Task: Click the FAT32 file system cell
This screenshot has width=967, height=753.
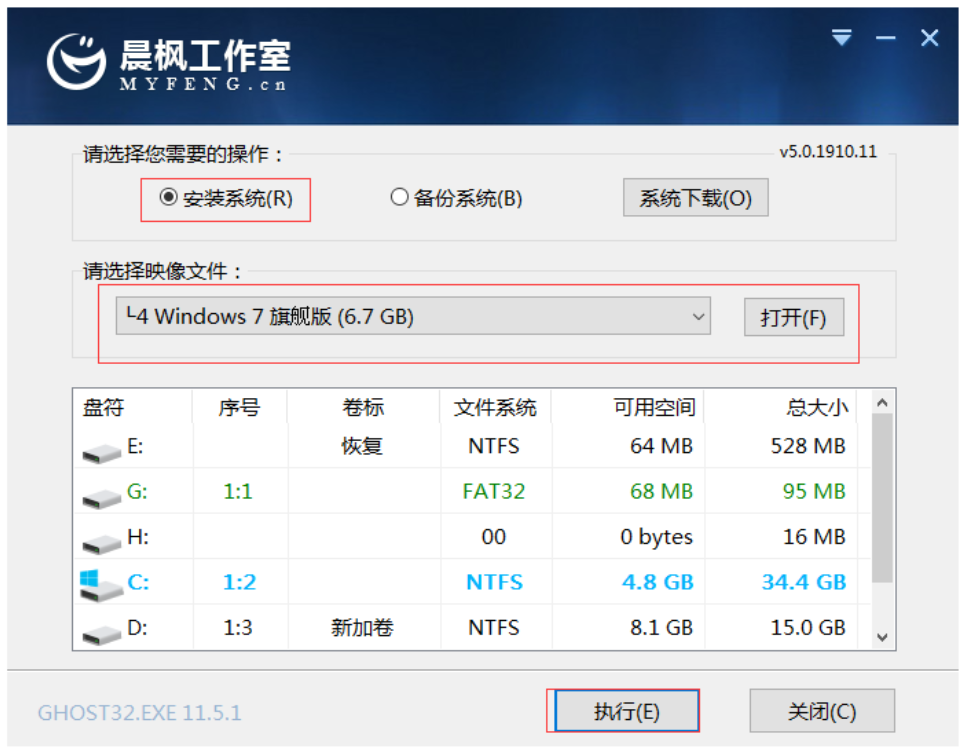Action: click(494, 491)
